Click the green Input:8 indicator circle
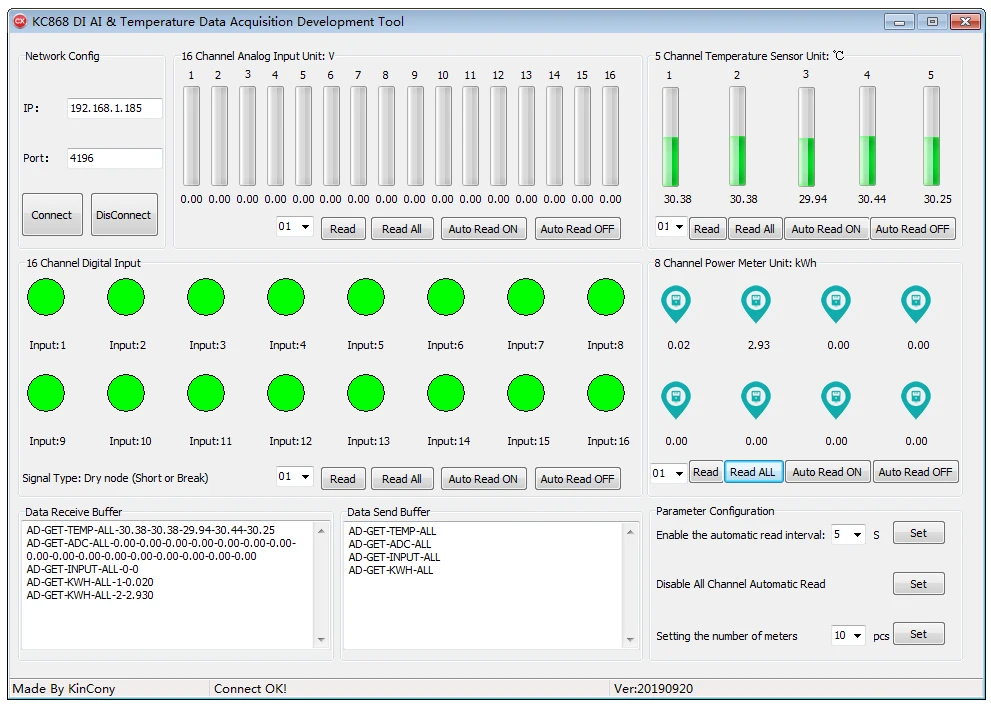991x705 pixels. (606, 298)
